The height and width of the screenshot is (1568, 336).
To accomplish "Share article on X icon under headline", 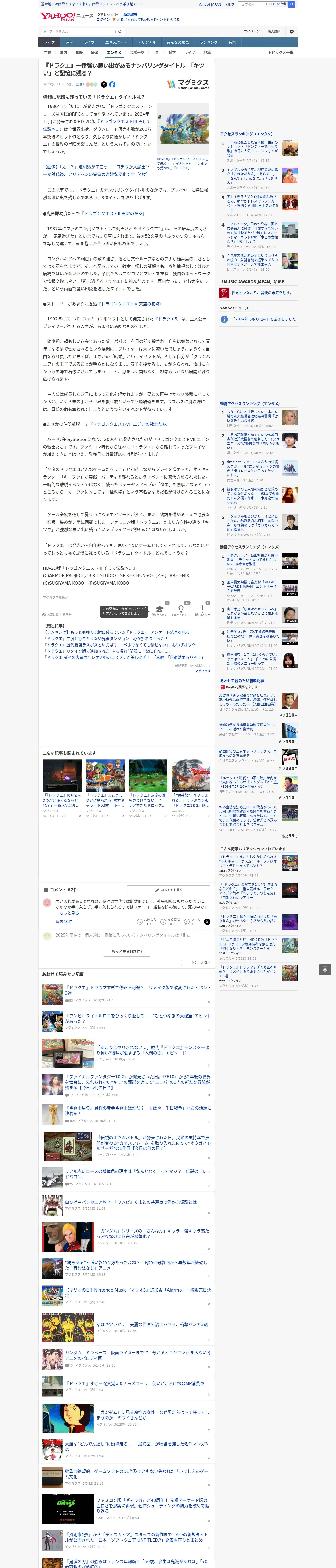I will pos(104,85).
